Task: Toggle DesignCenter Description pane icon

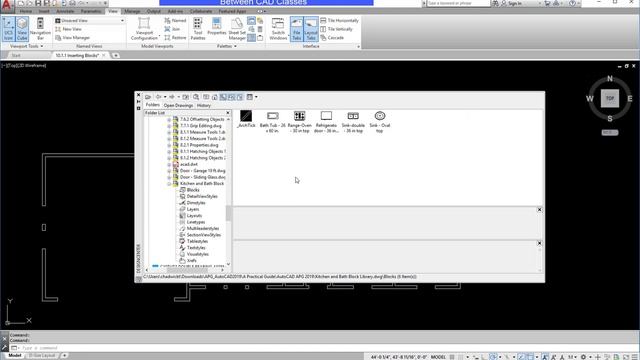Action: (240, 97)
